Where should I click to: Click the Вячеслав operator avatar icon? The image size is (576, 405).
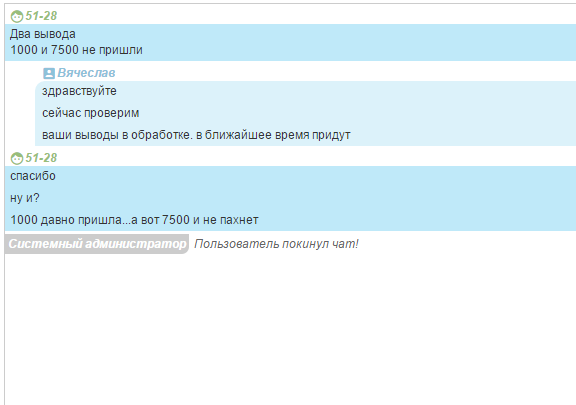(49, 73)
